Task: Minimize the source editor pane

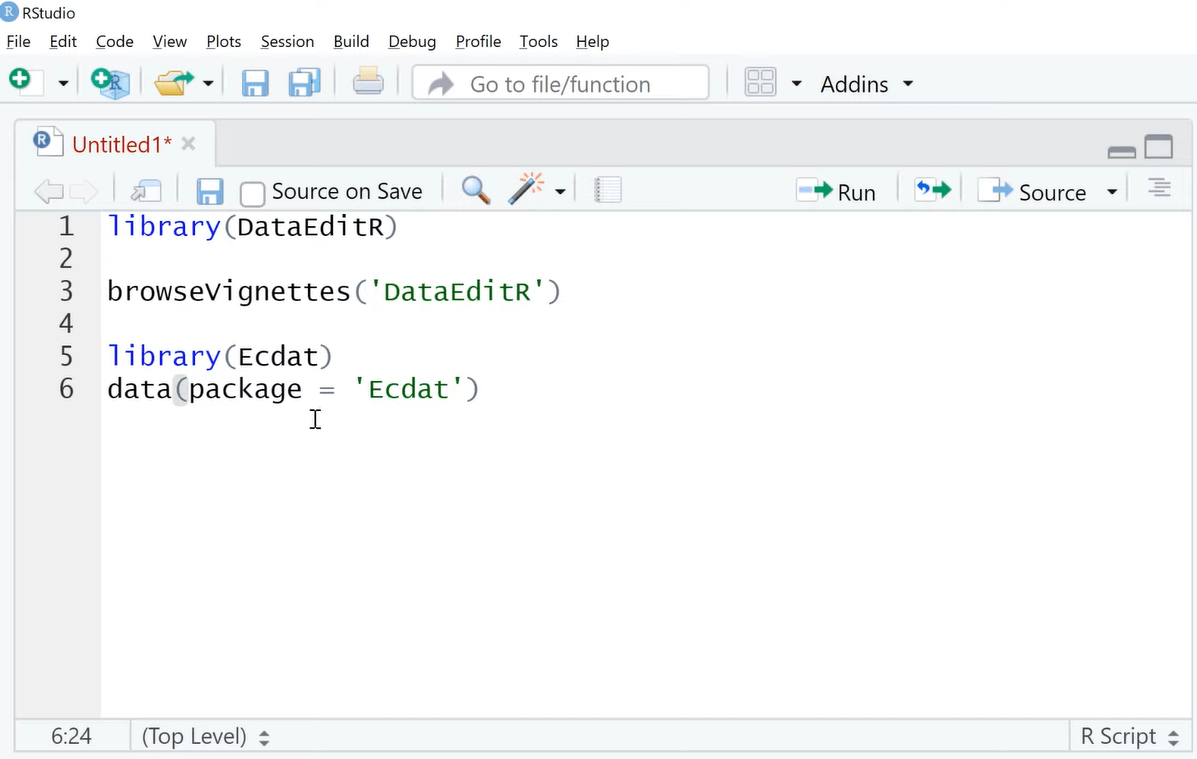Action: (x=1121, y=152)
